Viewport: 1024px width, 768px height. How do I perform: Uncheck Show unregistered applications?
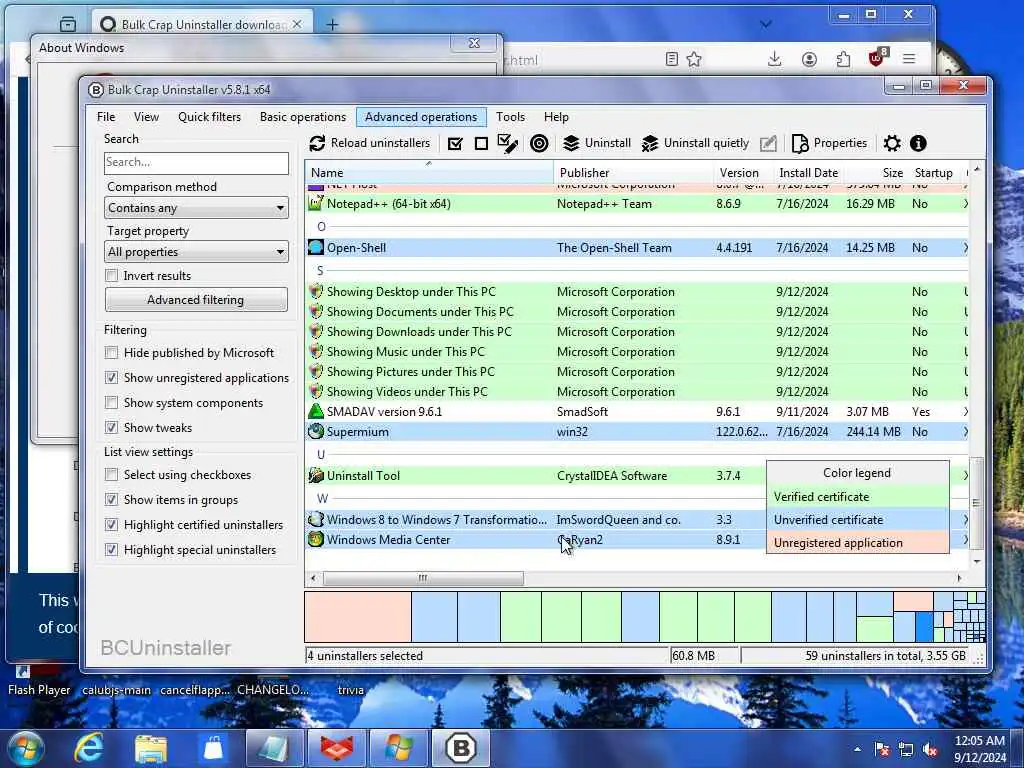[x=112, y=377]
